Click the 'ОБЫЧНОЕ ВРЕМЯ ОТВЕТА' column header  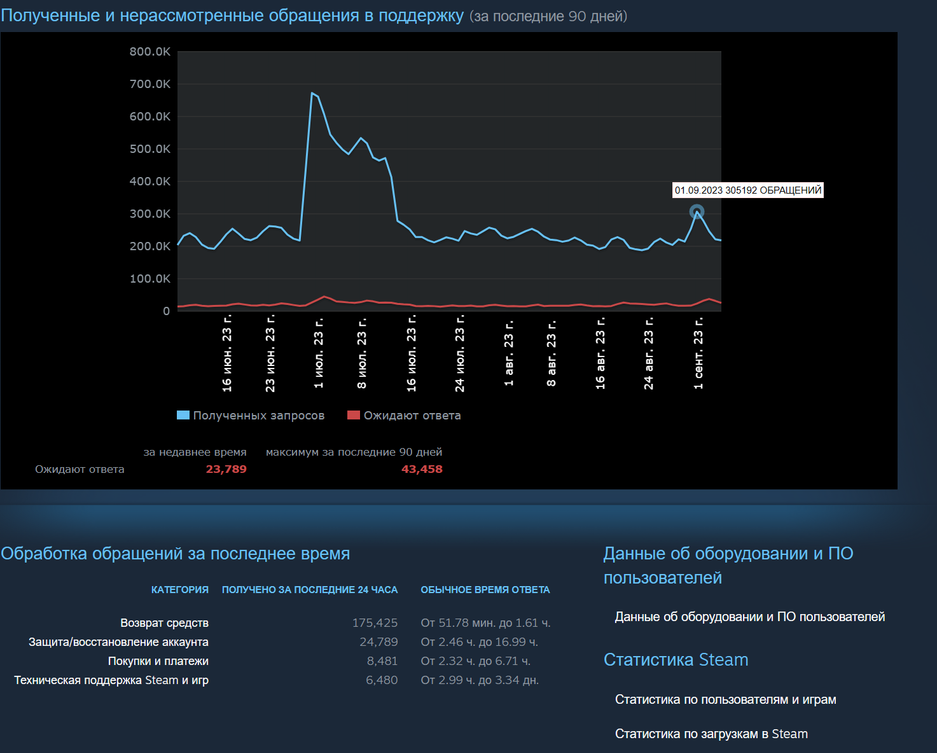tap(485, 590)
